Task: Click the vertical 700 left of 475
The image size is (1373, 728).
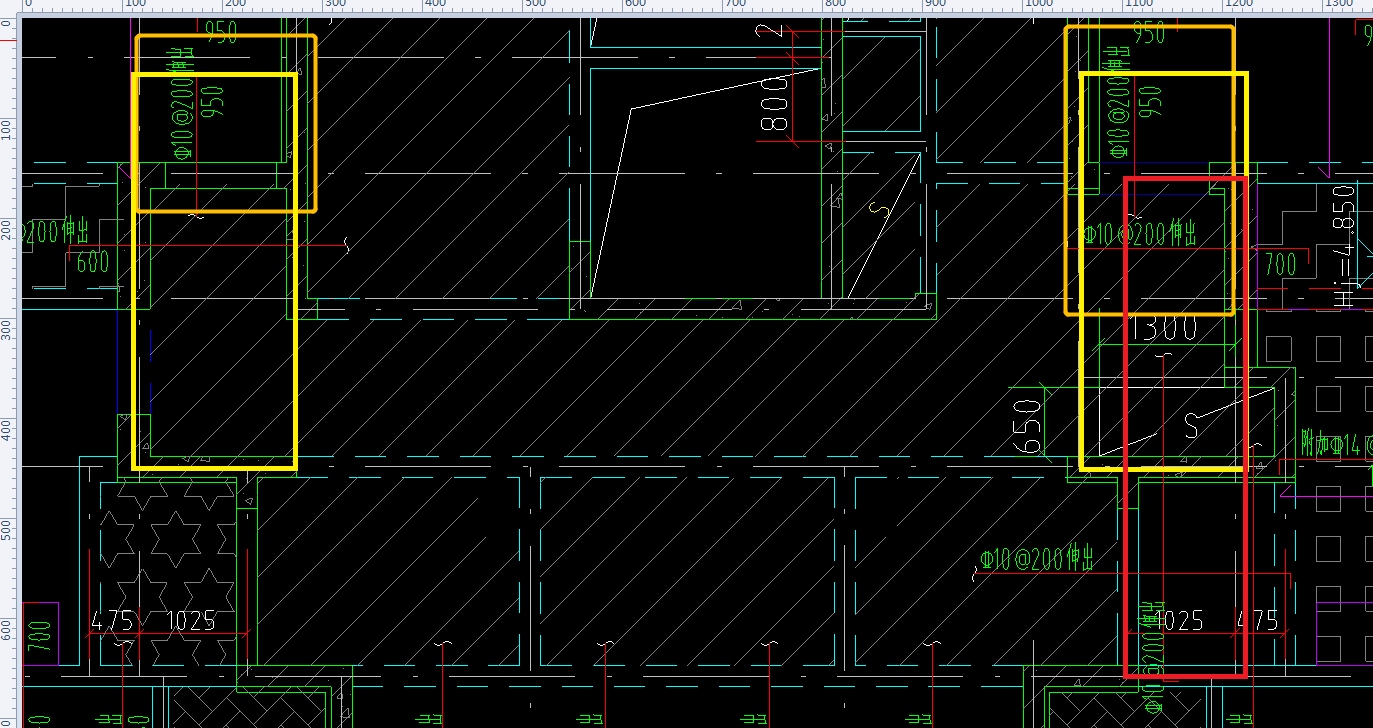Action: pos(38,636)
